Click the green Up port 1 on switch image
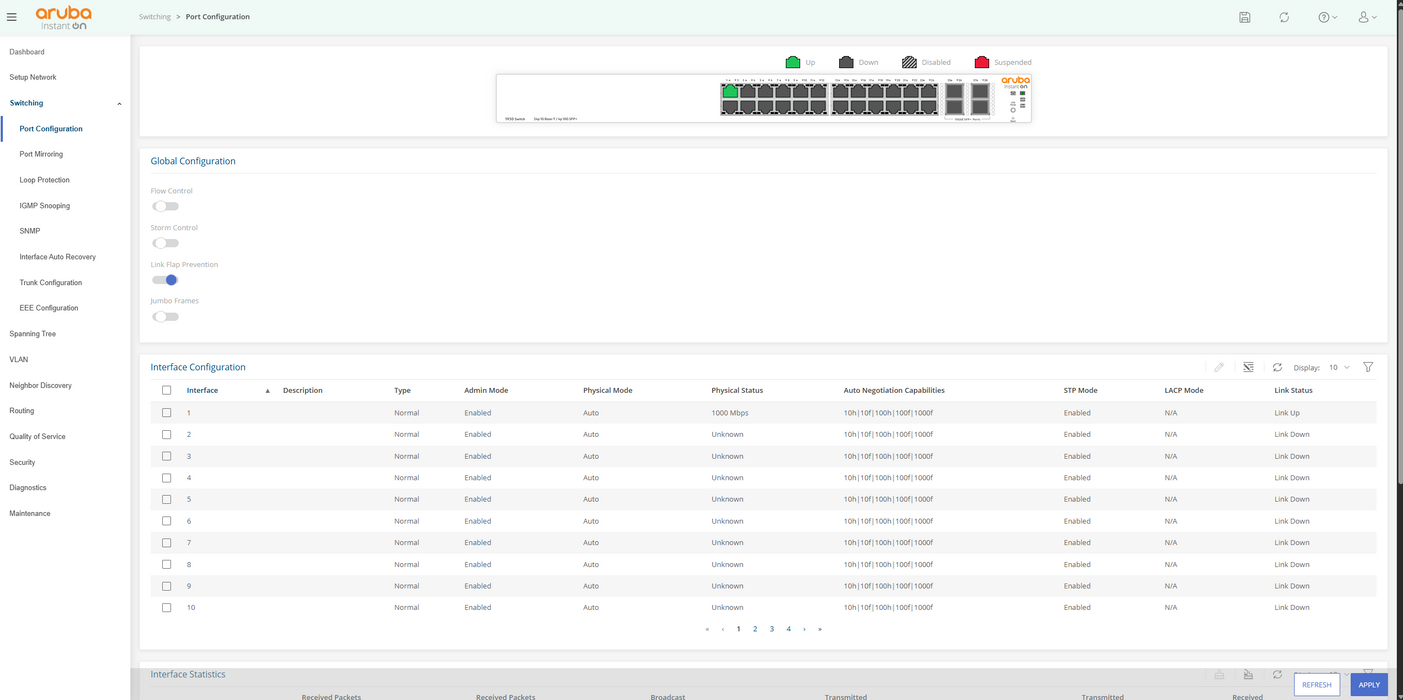This screenshot has width=1403, height=700. [x=730, y=91]
